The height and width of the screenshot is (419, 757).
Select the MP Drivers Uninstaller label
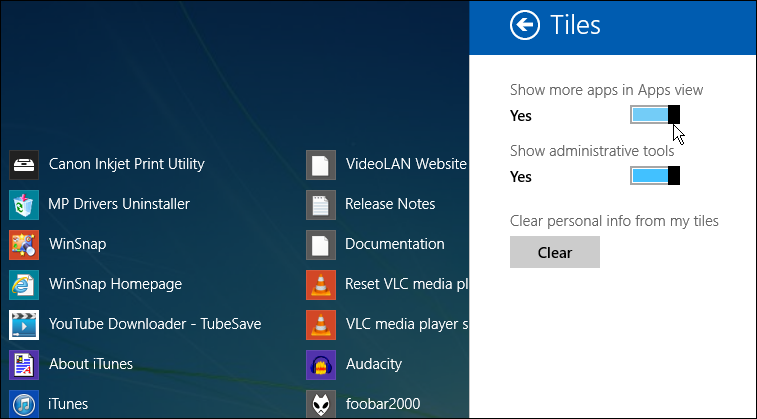point(119,204)
